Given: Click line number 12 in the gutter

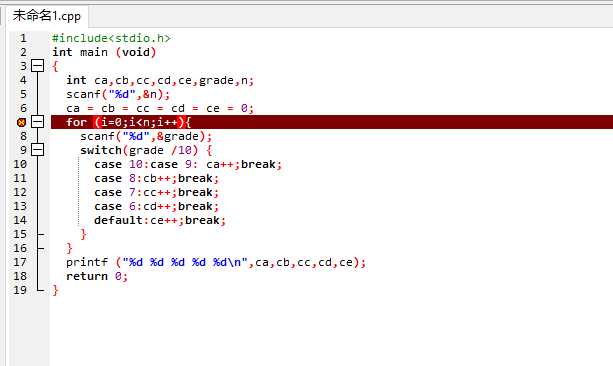Looking at the screenshot, I should point(20,192).
